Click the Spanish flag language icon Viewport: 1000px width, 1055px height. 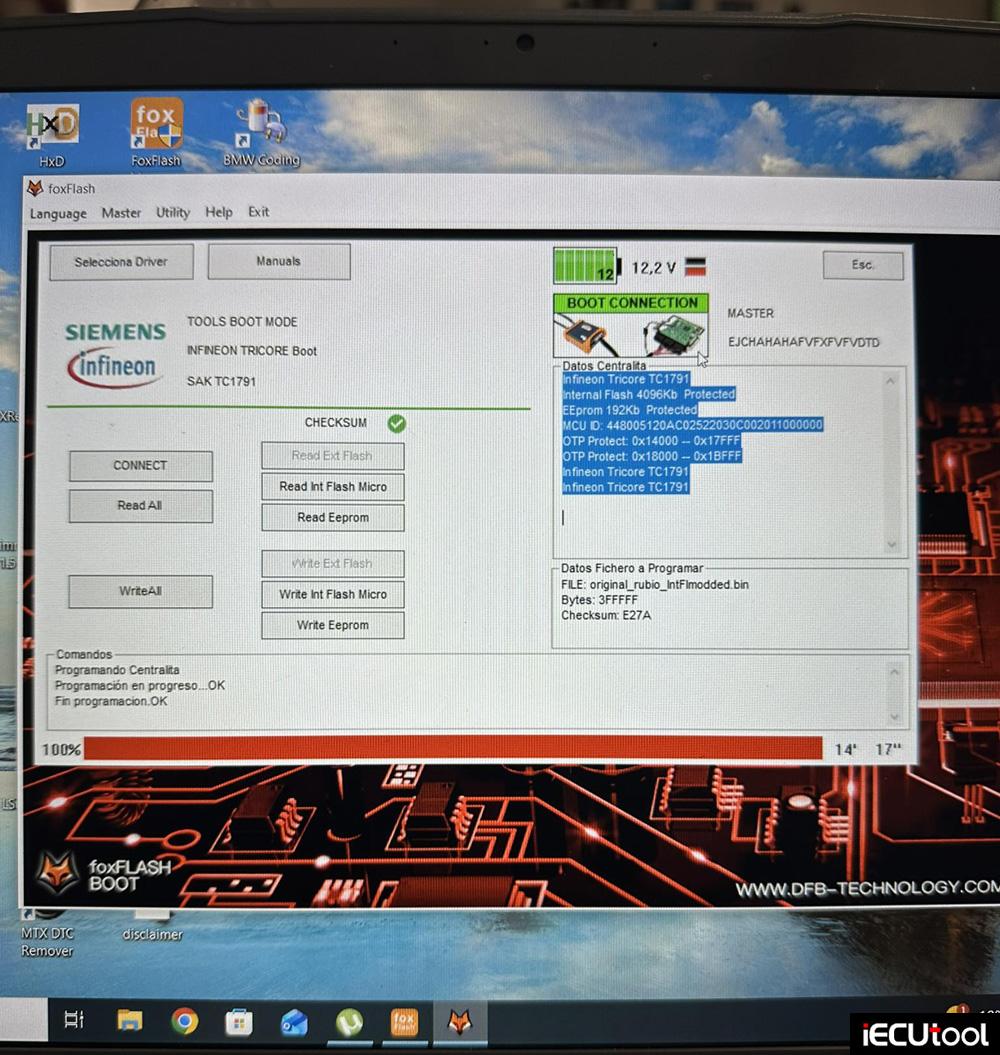[695, 267]
